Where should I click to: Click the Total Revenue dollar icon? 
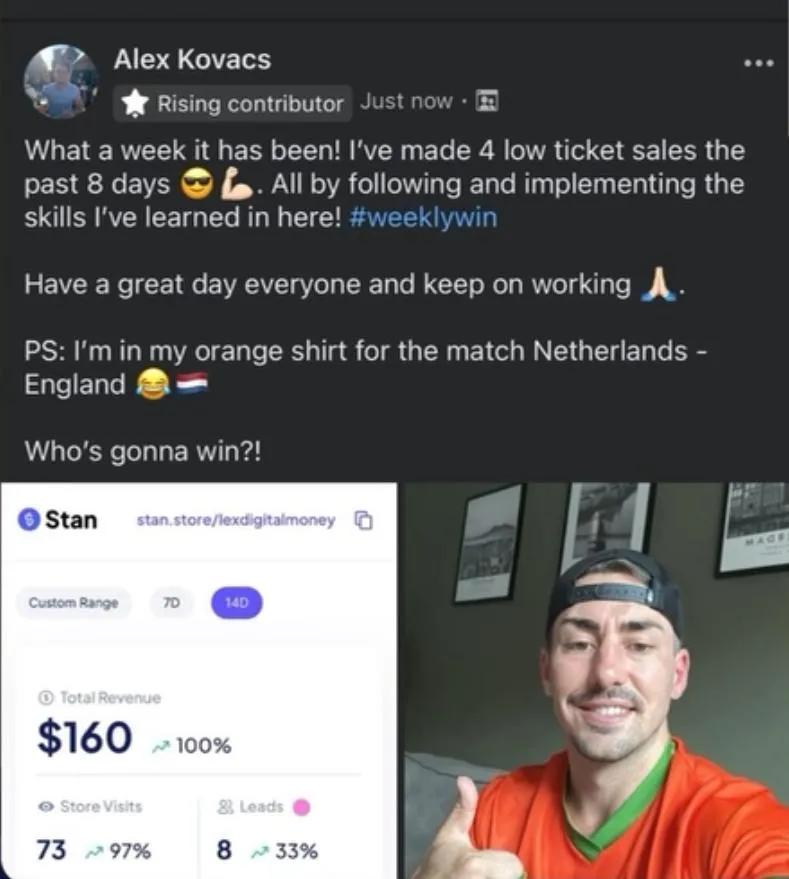(45, 698)
